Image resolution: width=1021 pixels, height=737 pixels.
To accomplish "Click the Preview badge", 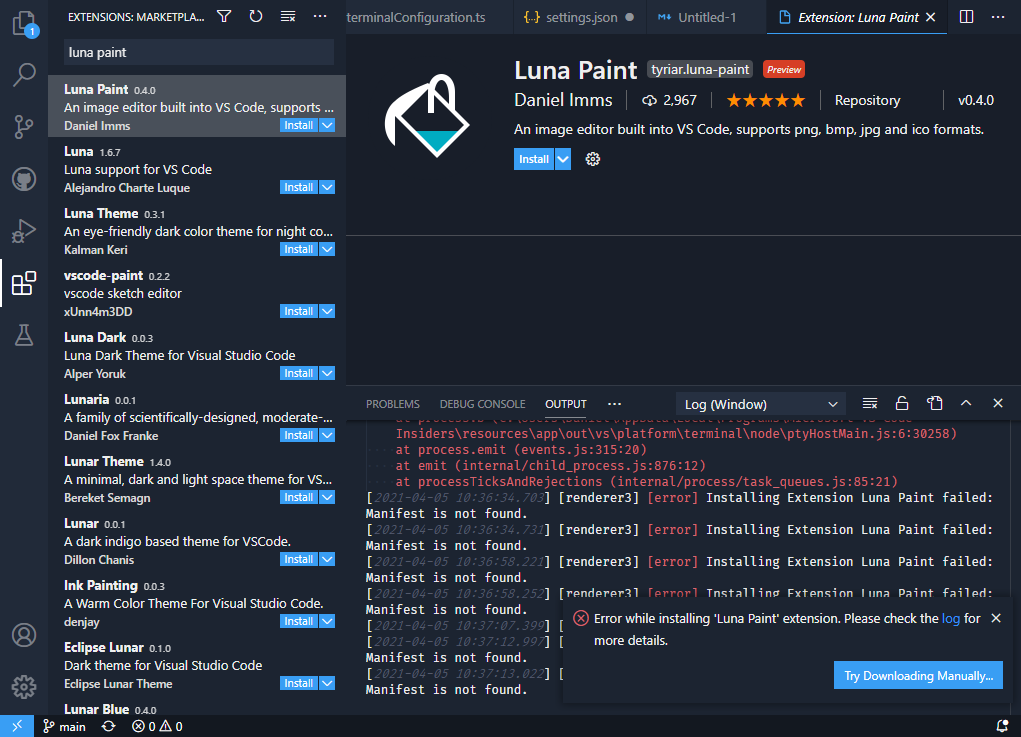I will click(x=784, y=70).
